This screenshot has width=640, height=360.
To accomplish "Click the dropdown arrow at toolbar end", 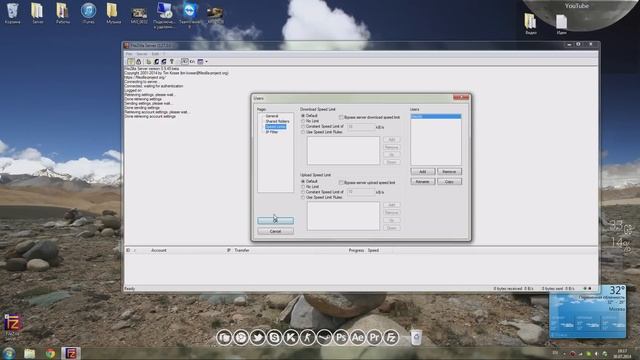I will pyautogui.click(x=207, y=62).
